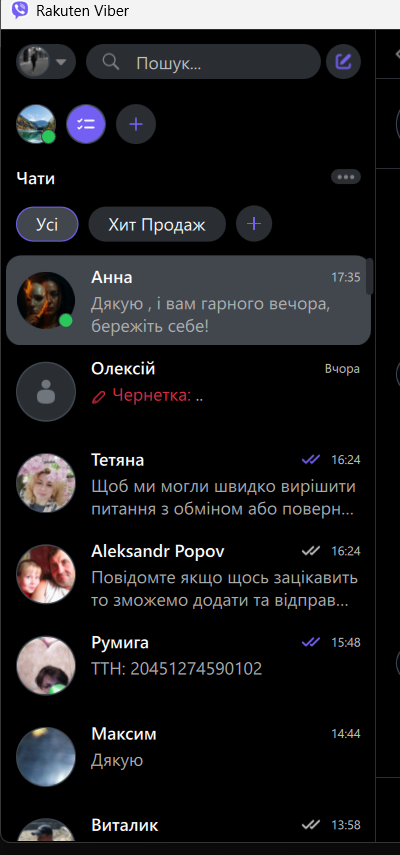Select the Aleksandr Popov chat
The height and width of the screenshot is (855, 400).
pos(188,574)
